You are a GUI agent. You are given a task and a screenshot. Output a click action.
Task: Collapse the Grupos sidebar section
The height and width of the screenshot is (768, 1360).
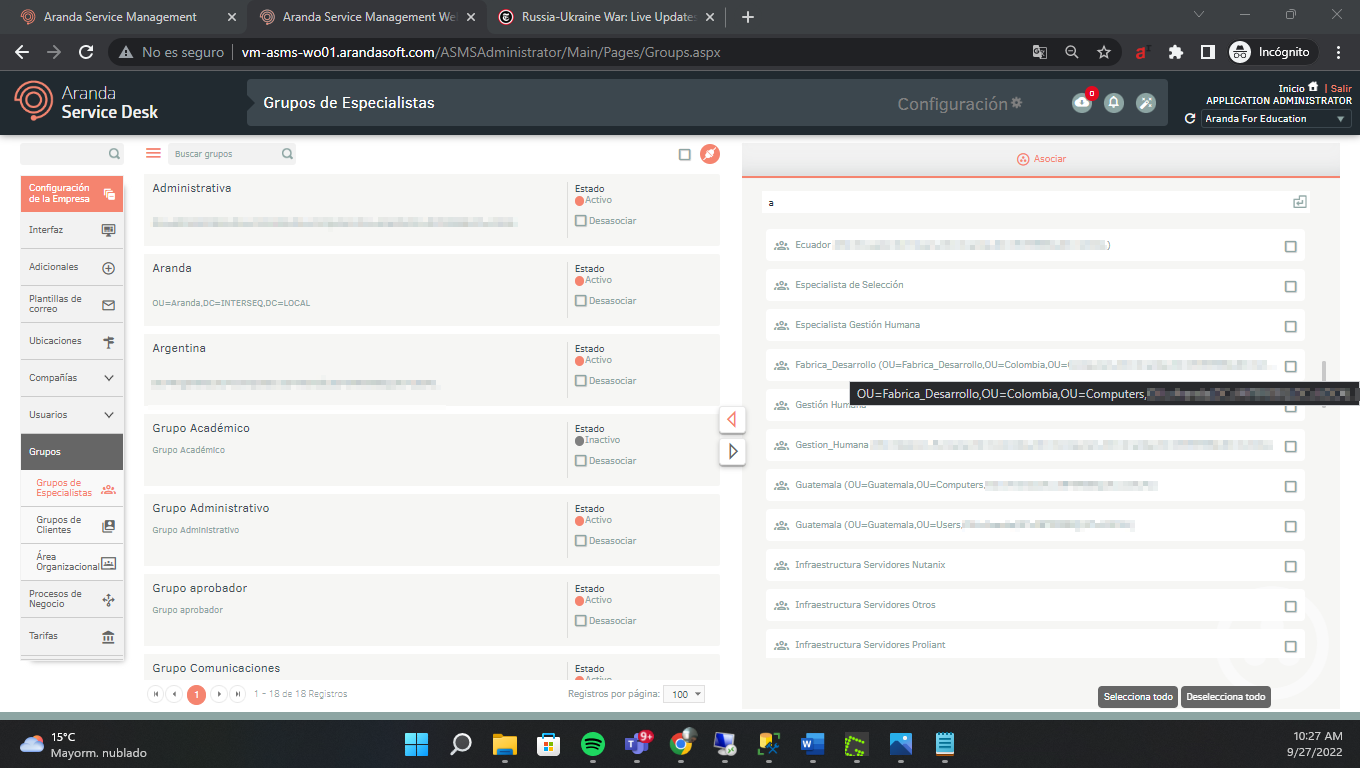72,452
